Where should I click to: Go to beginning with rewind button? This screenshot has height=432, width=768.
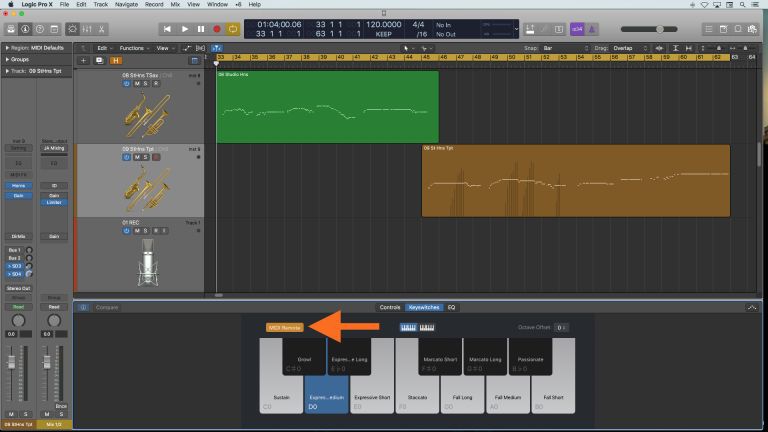(167, 29)
